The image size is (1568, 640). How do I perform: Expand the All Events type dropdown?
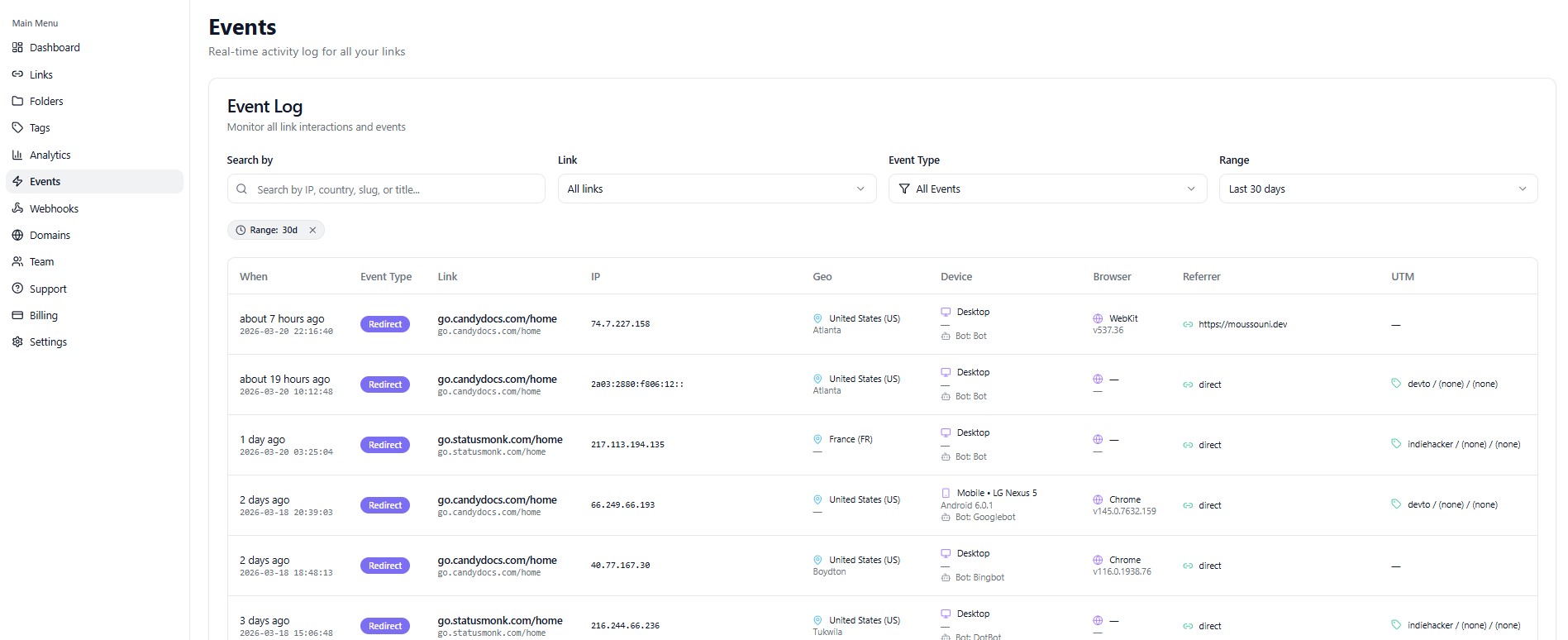point(1046,189)
